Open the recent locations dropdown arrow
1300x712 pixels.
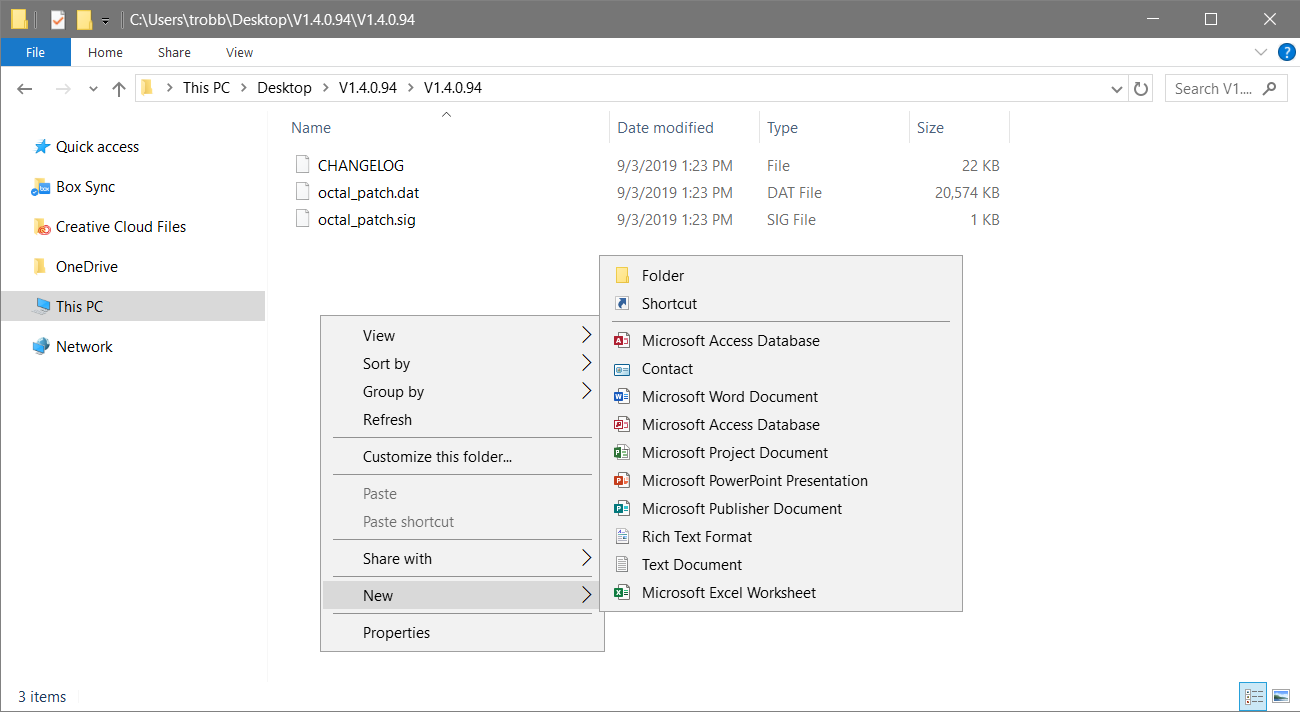94,88
